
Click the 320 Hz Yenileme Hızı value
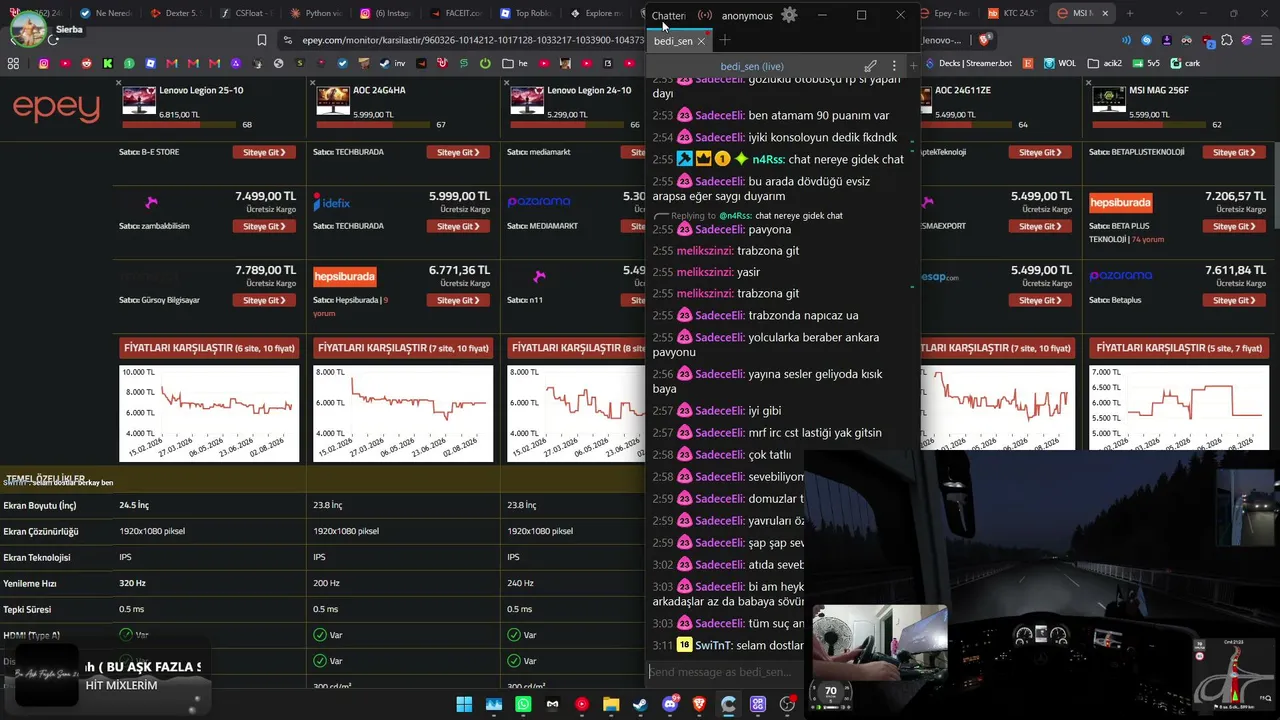click(132, 583)
